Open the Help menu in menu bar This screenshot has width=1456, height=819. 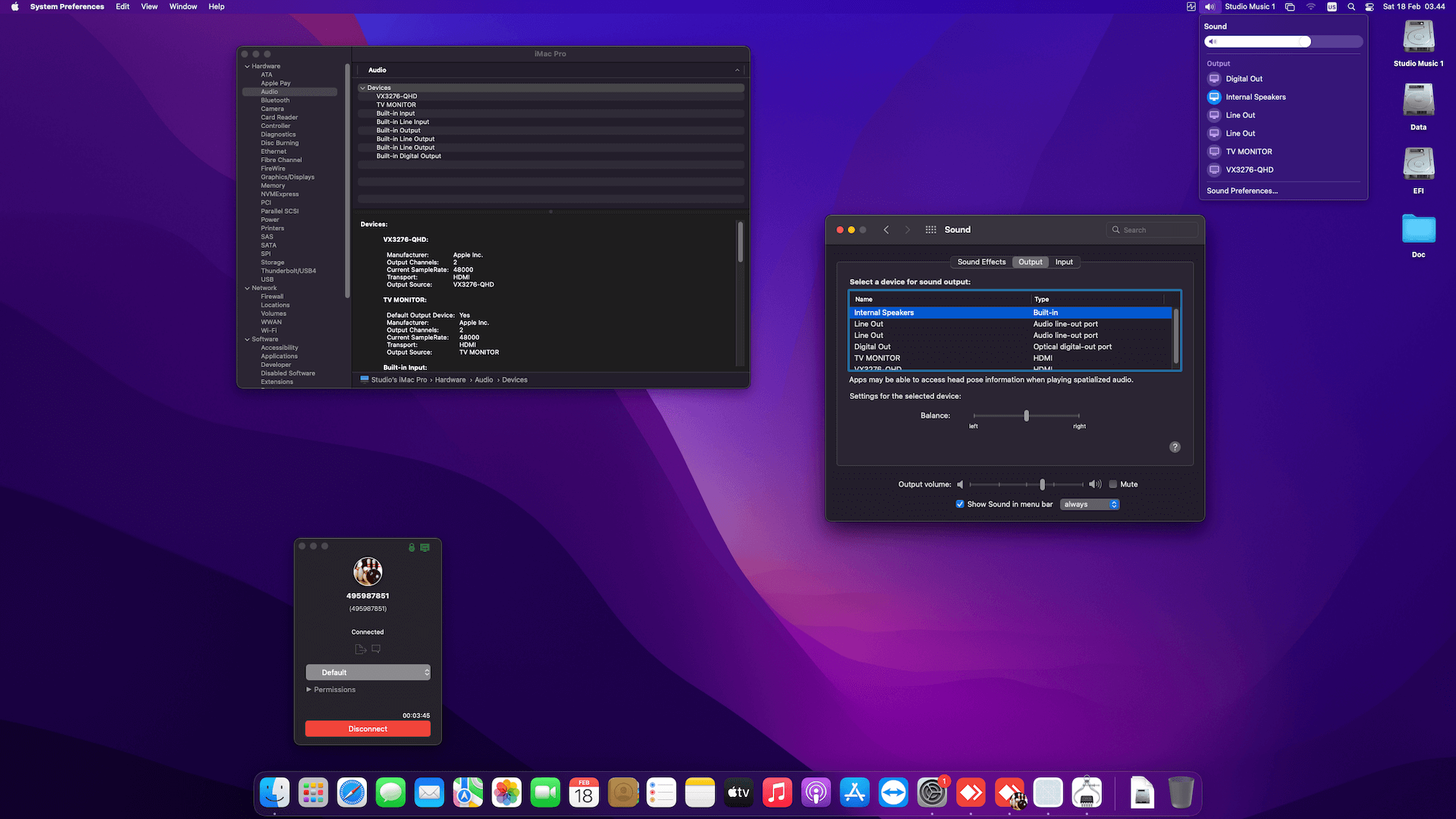point(216,7)
